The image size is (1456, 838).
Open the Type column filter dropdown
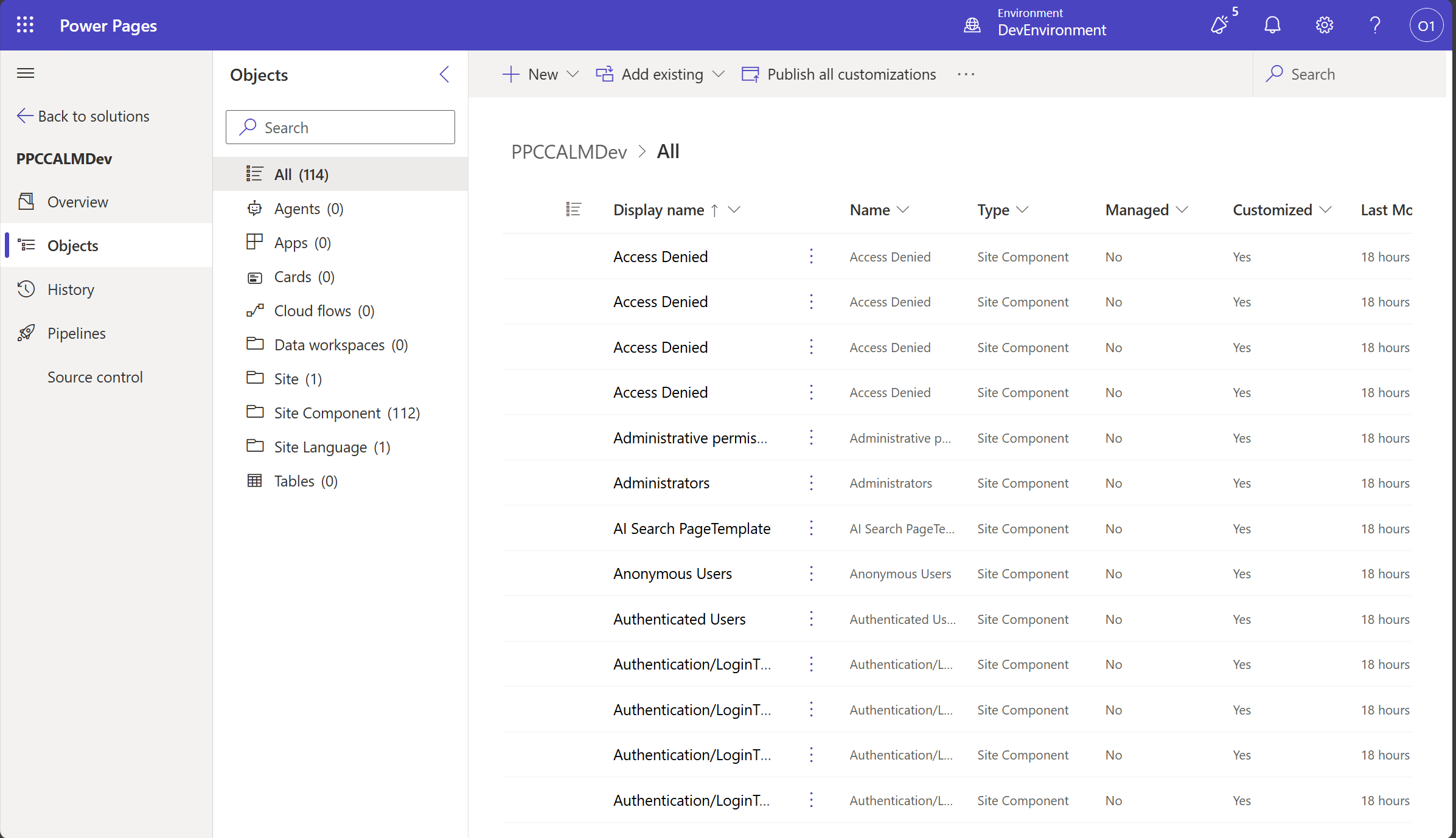(1023, 210)
